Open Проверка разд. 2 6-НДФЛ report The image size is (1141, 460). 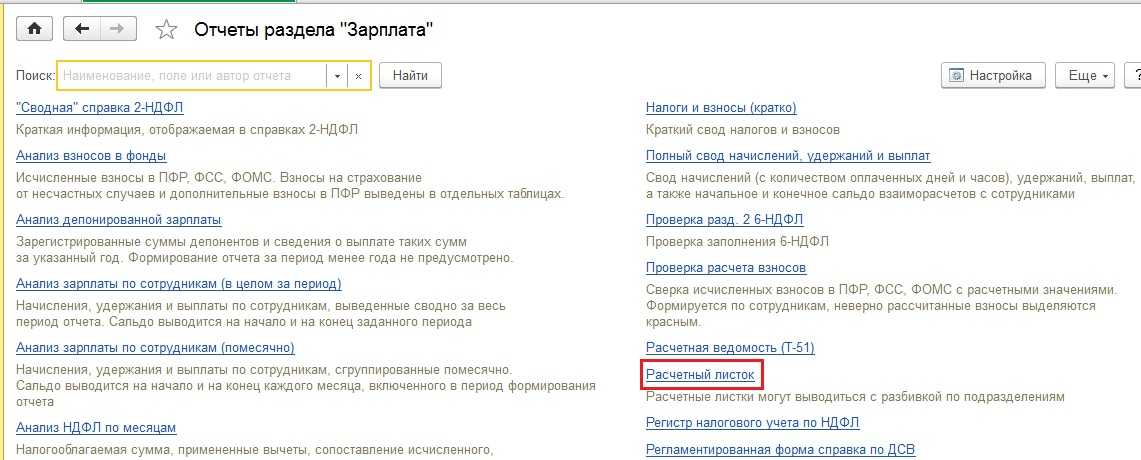(x=725, y=219)
